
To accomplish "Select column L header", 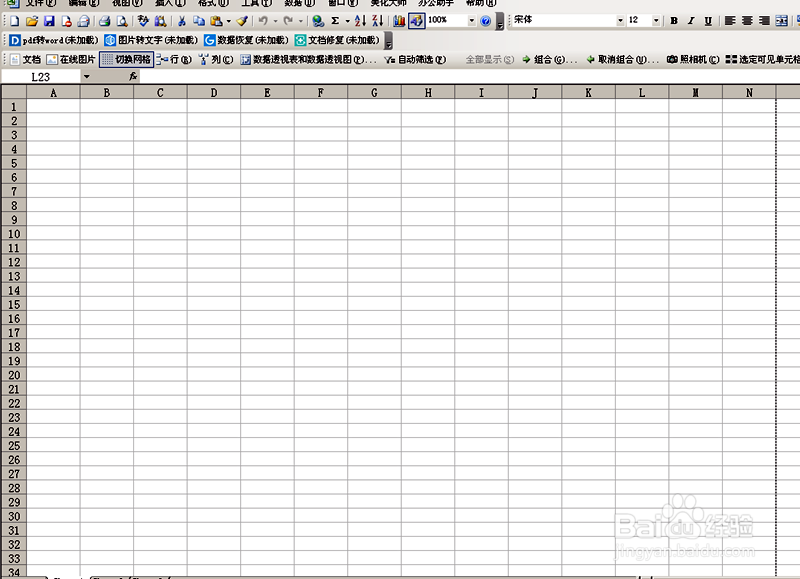I will pos(642,92).
